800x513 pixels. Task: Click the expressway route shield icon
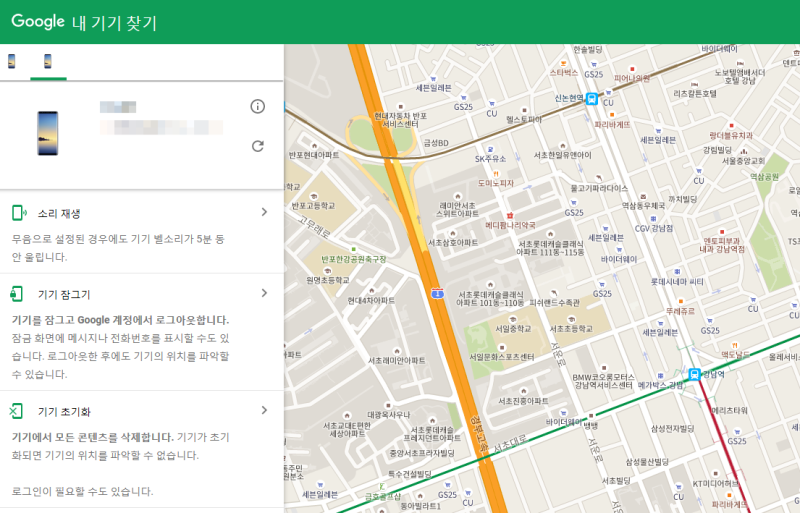pyautogui.click(x=437, y=294)
